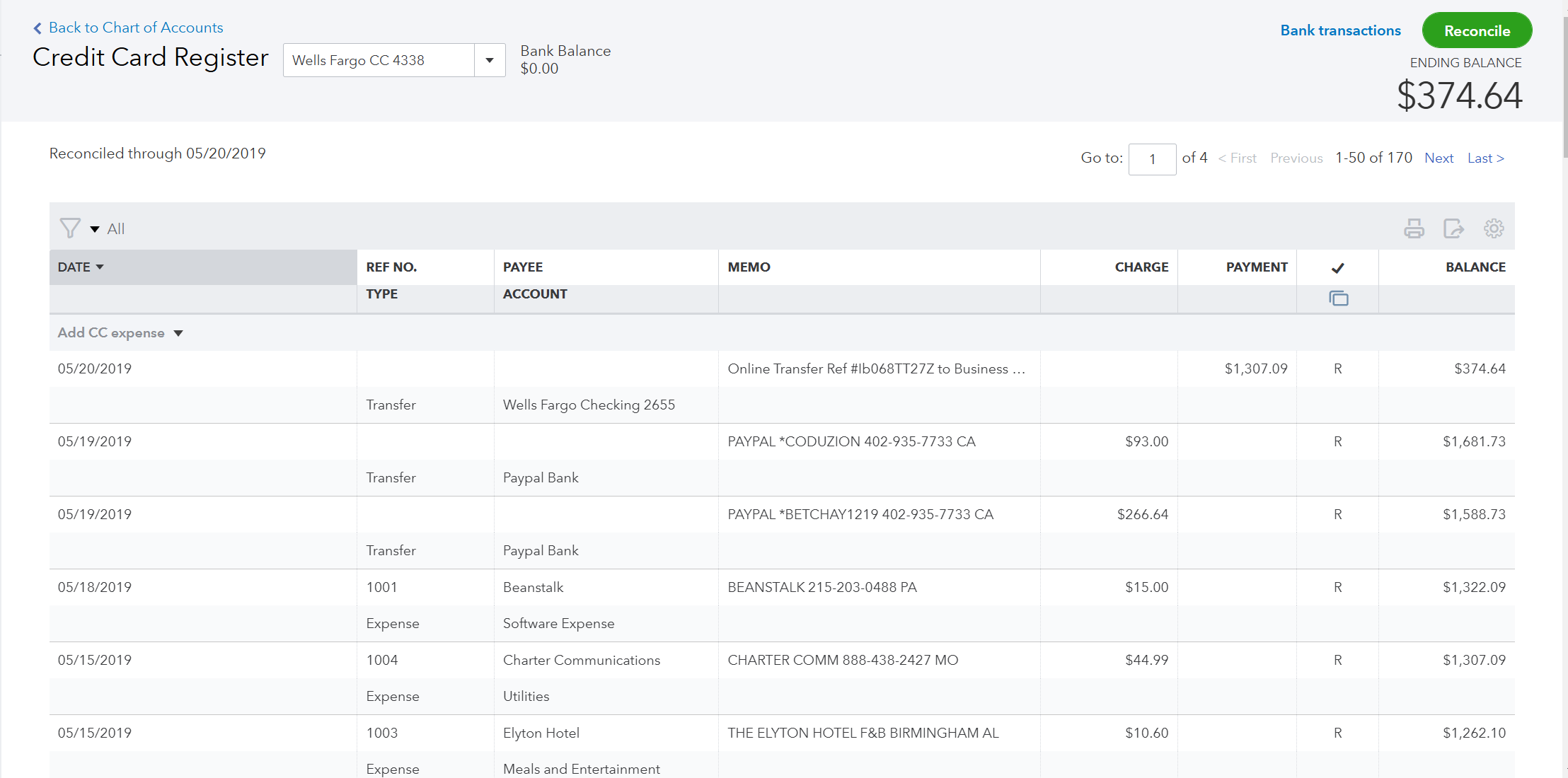Click the export register icon
The image size is (1568, 778).
[x=1453, y=228]
